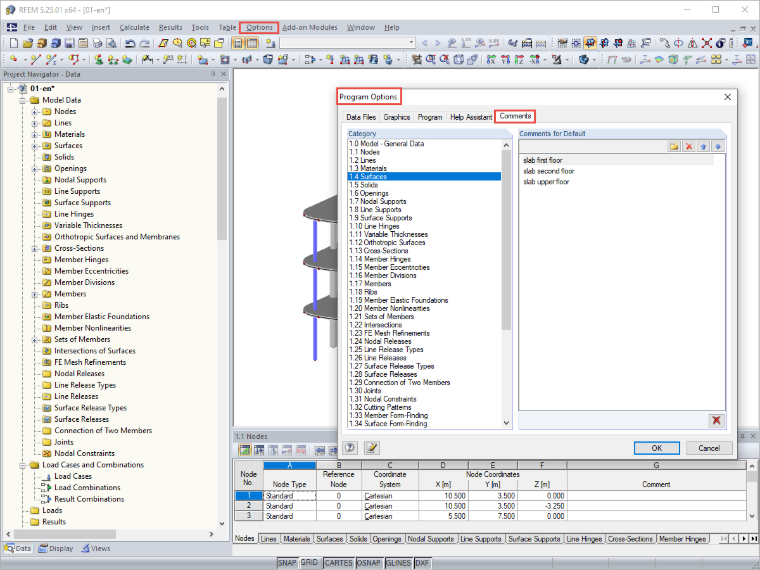Click the Help question mark button in Program Options
The image size is (760, 570).
[350, 448]
